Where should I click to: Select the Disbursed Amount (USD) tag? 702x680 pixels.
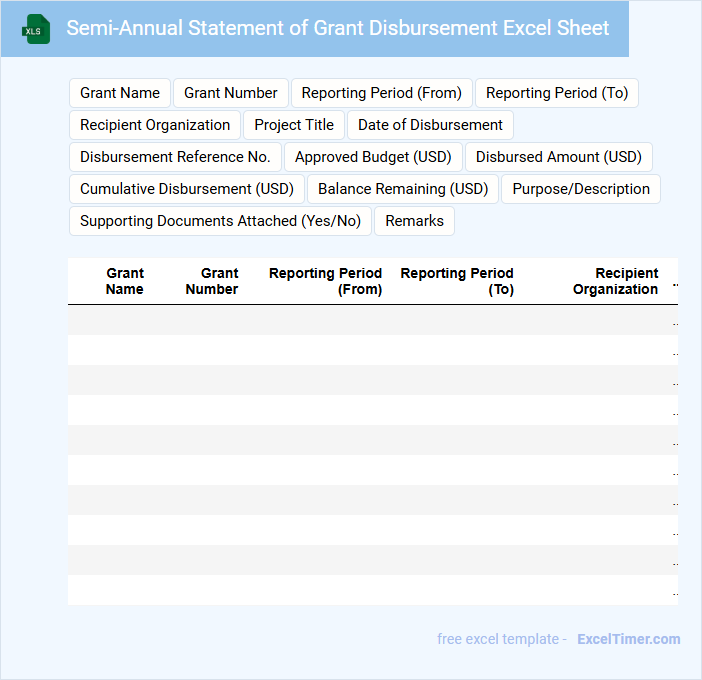coord(559,157)
